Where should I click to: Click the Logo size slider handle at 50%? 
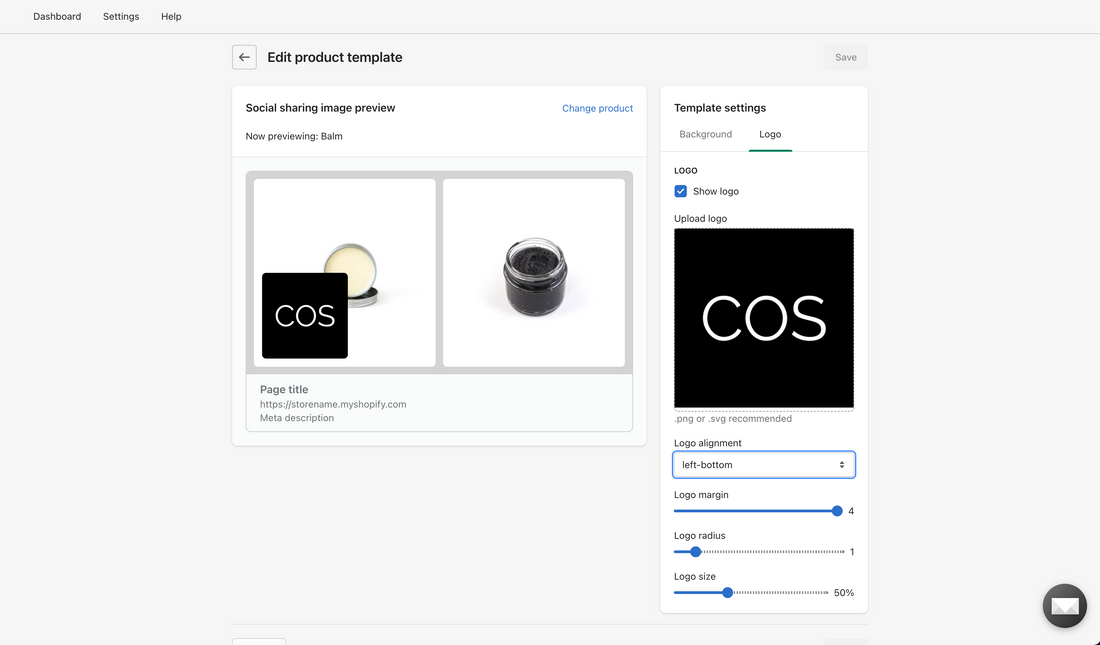click(x=726, y=592)
